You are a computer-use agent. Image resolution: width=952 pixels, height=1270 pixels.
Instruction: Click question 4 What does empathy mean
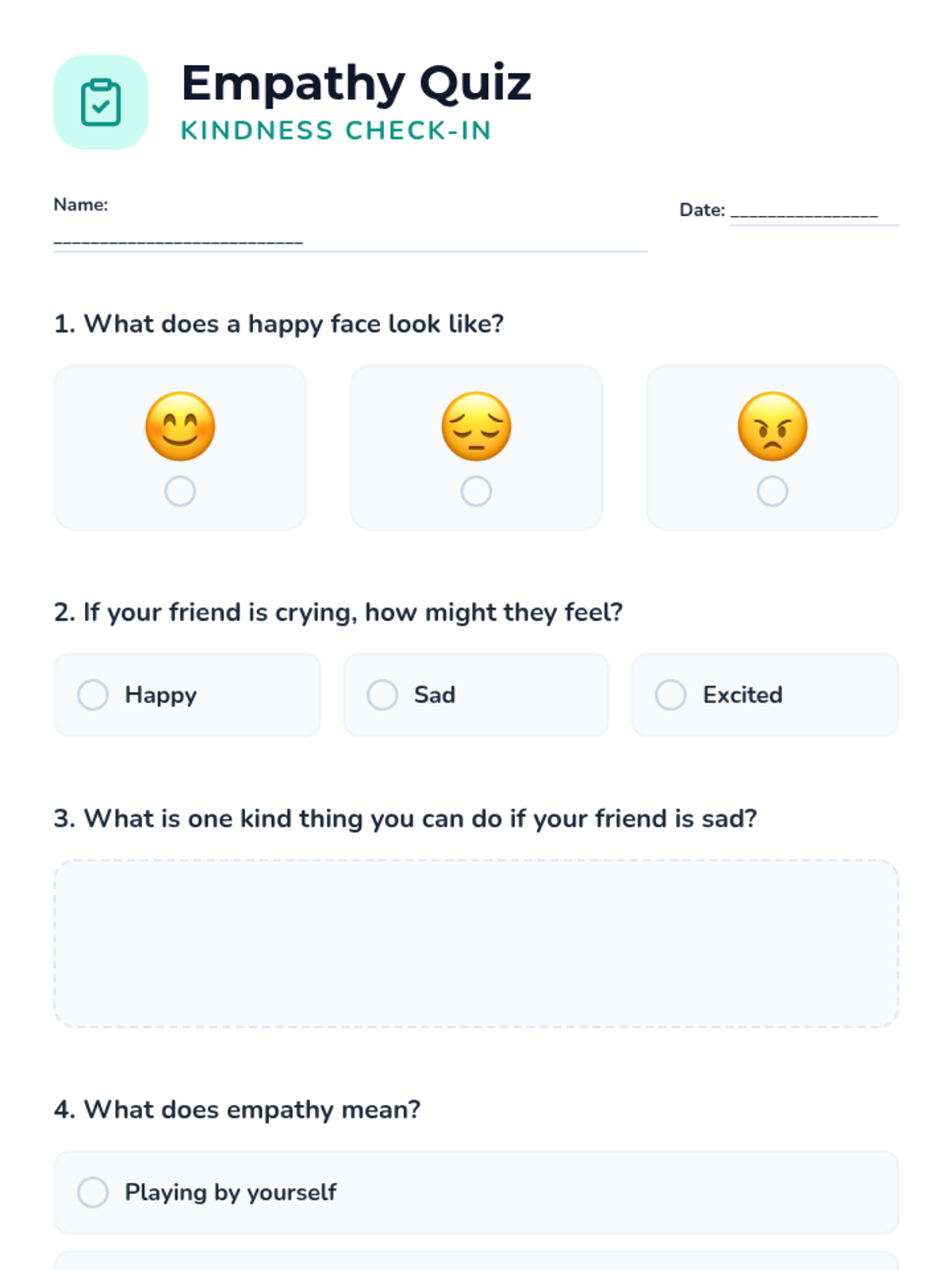[x=237, y=1110]
